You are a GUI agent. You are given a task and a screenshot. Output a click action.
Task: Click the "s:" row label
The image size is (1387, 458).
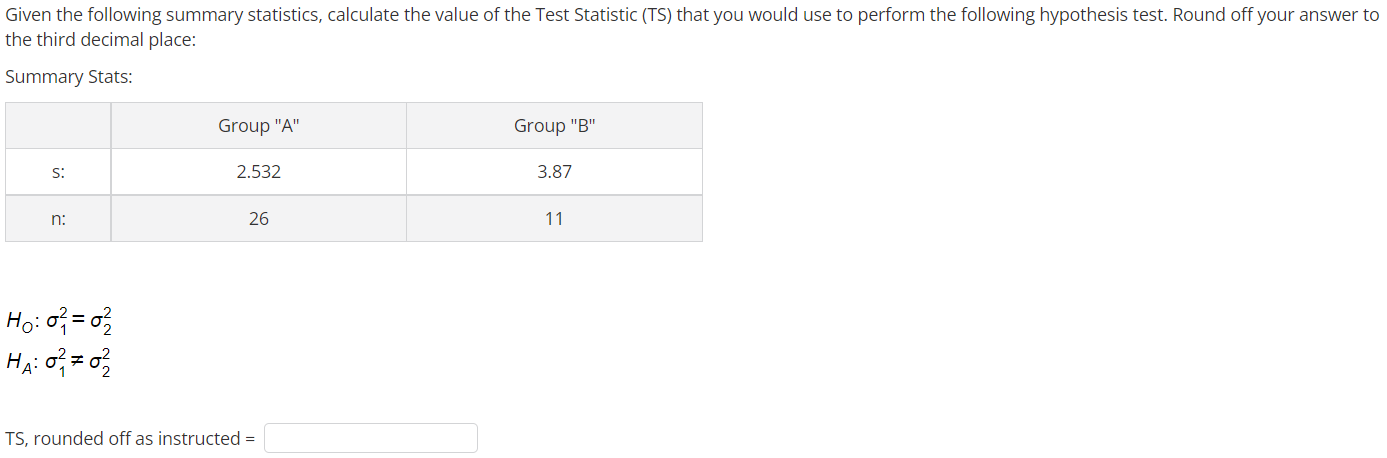[x=58, y=172]
